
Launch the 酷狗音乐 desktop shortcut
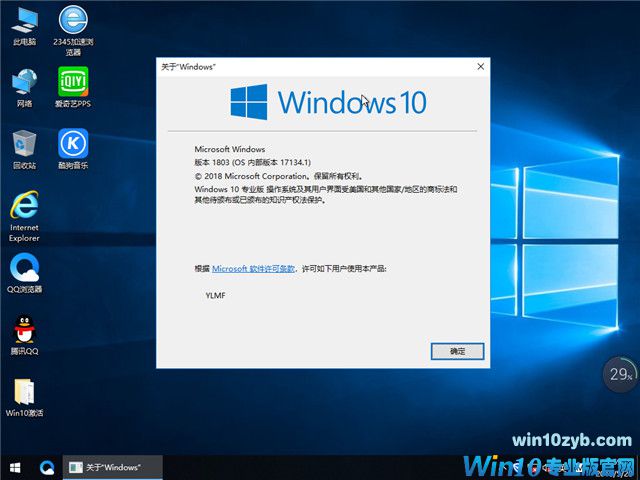point(73,149)
